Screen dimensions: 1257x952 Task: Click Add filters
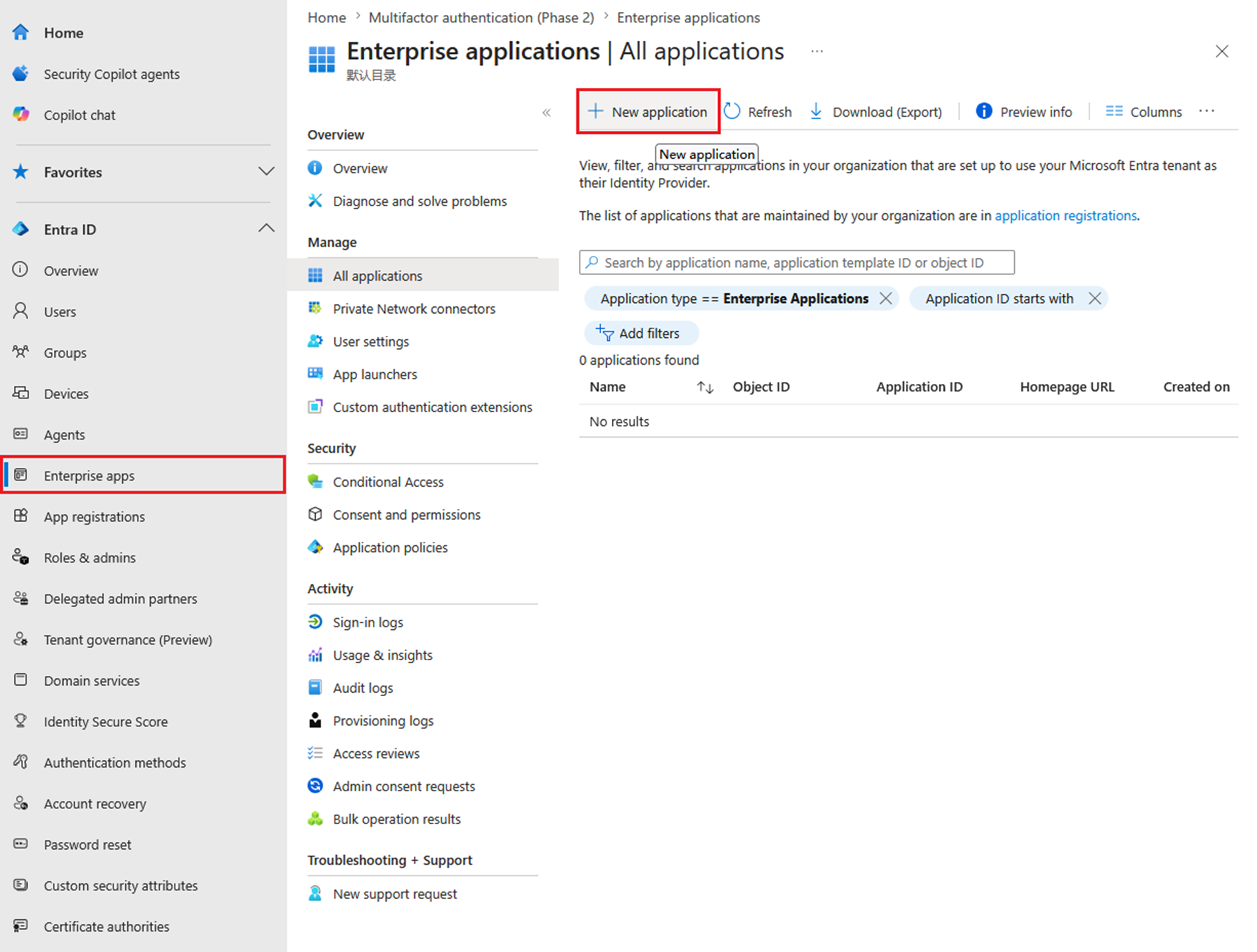point(641,333)
